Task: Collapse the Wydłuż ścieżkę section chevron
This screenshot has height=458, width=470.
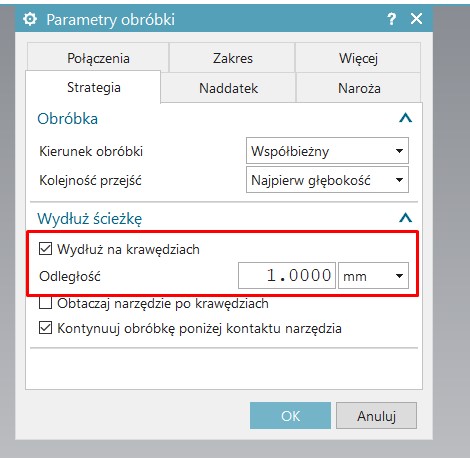Action: click(x=406, y=218)
